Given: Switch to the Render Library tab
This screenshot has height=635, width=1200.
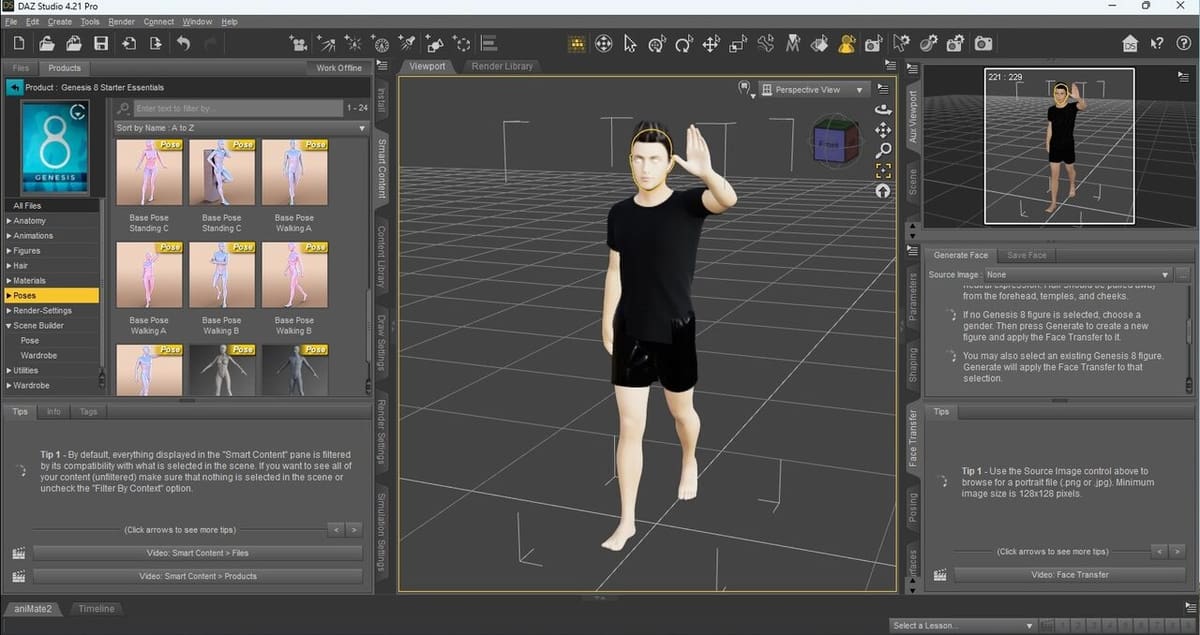Looking at the screenshot, I should (503, 66).
